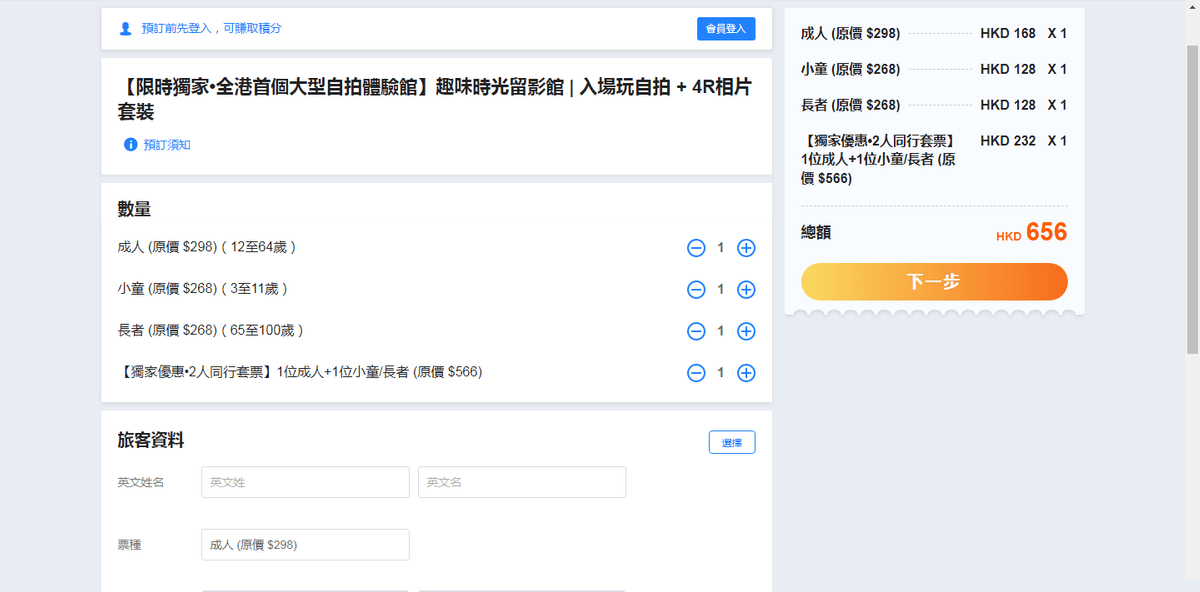Increase 2人同行套票 quantity with plus icon
The image size is (1200, 592).
point(746,373)
